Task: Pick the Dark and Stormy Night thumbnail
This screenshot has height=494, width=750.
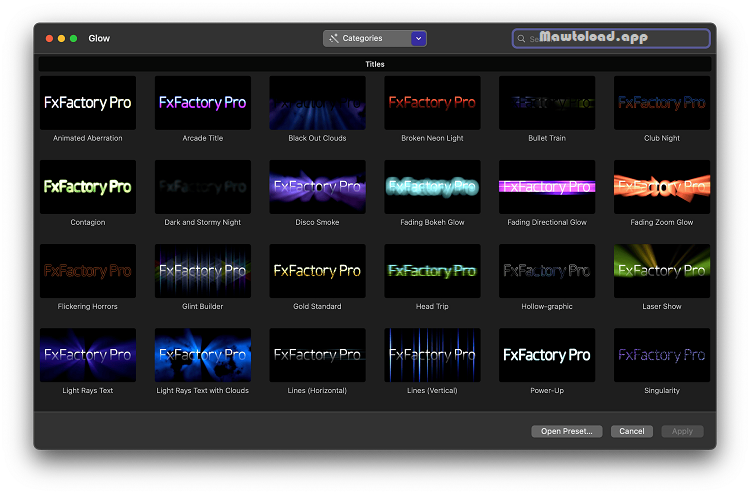Action: (203, 187)
